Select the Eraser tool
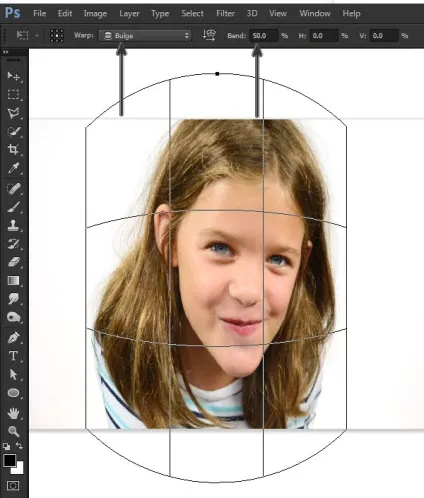Viewport: 424px width, 498px height. coord(13,262)
